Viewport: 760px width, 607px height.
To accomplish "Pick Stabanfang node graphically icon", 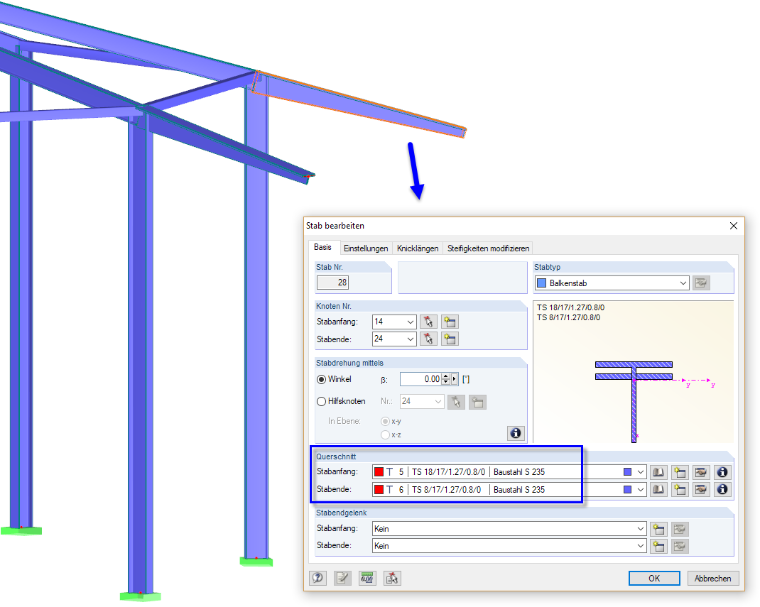I will click(x=428, y=322).
